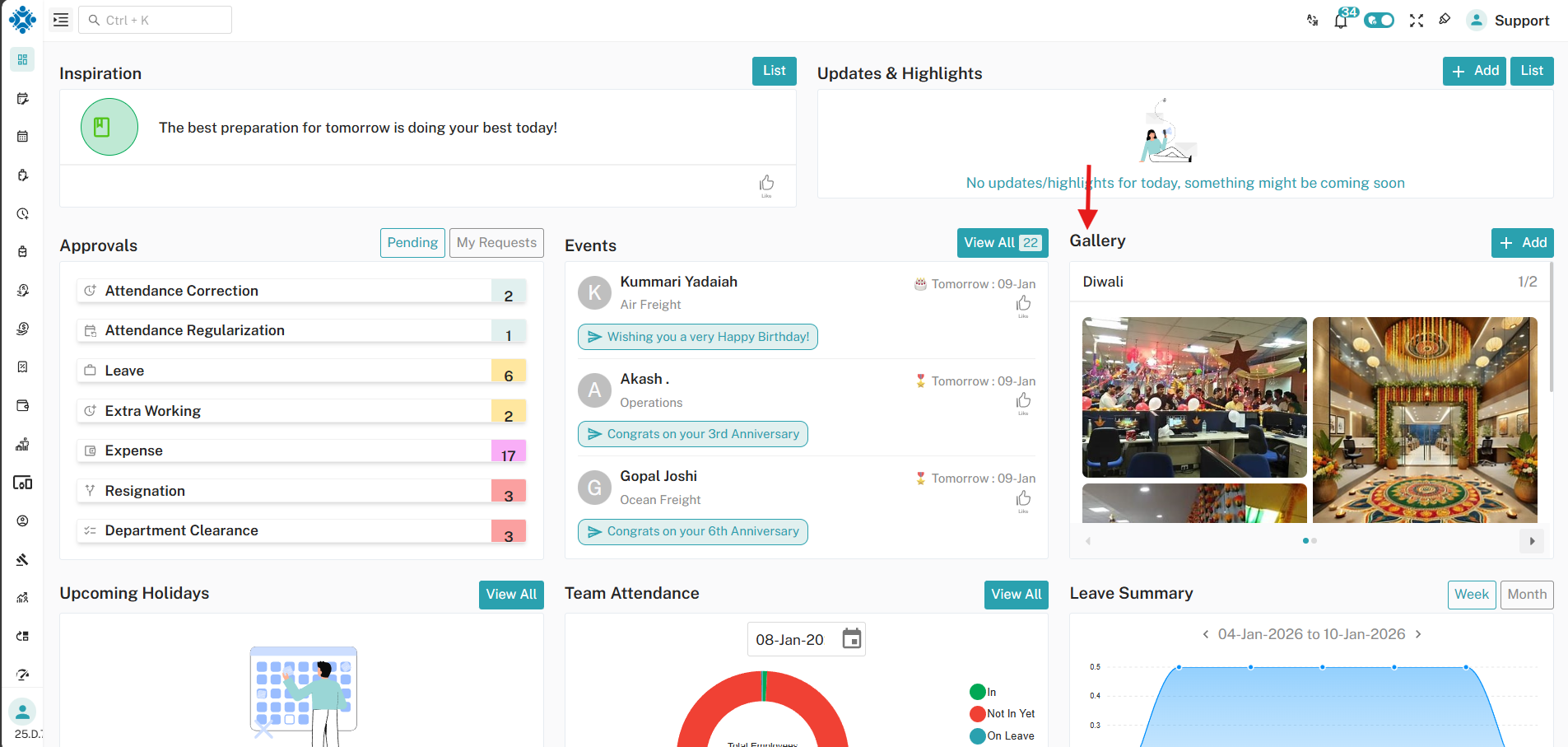This screenshot has height=747, width=1568.
Task: Click the Add button in the Gallery section
Action: pos(1521,242)
